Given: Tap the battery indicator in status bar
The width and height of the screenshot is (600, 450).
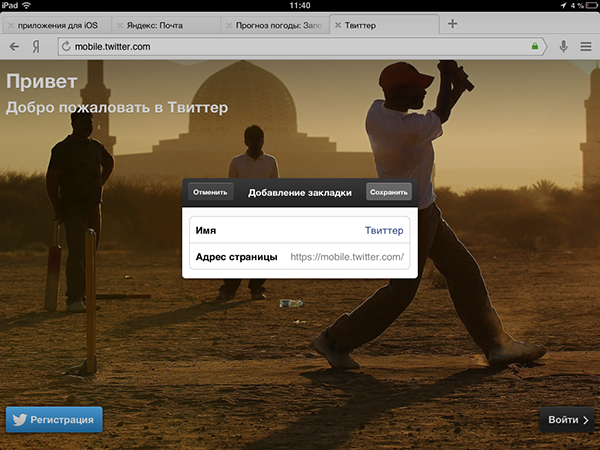Looking at the screenshot, I should click(592, 5).
